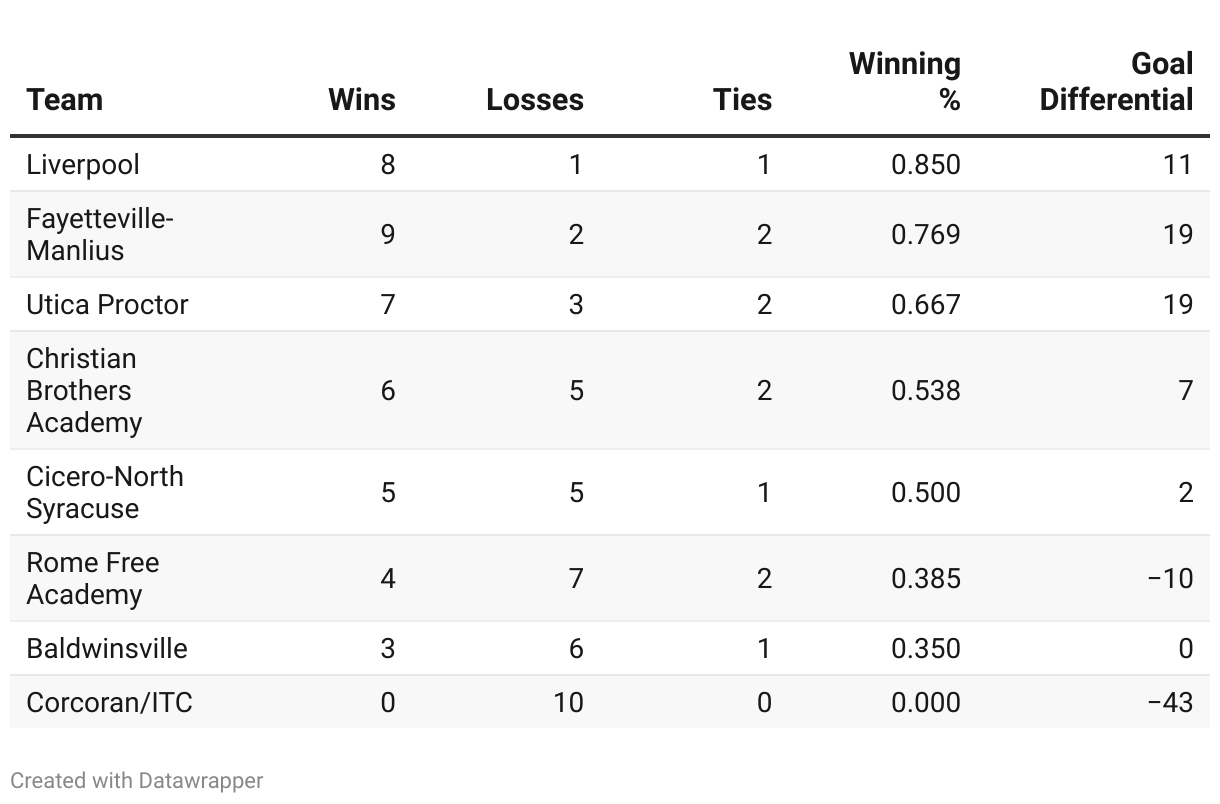Viewport: 1220px width, 804px height.
Task: Click Liverpool's 0.850 winning percentage
Action: (925, 165)
